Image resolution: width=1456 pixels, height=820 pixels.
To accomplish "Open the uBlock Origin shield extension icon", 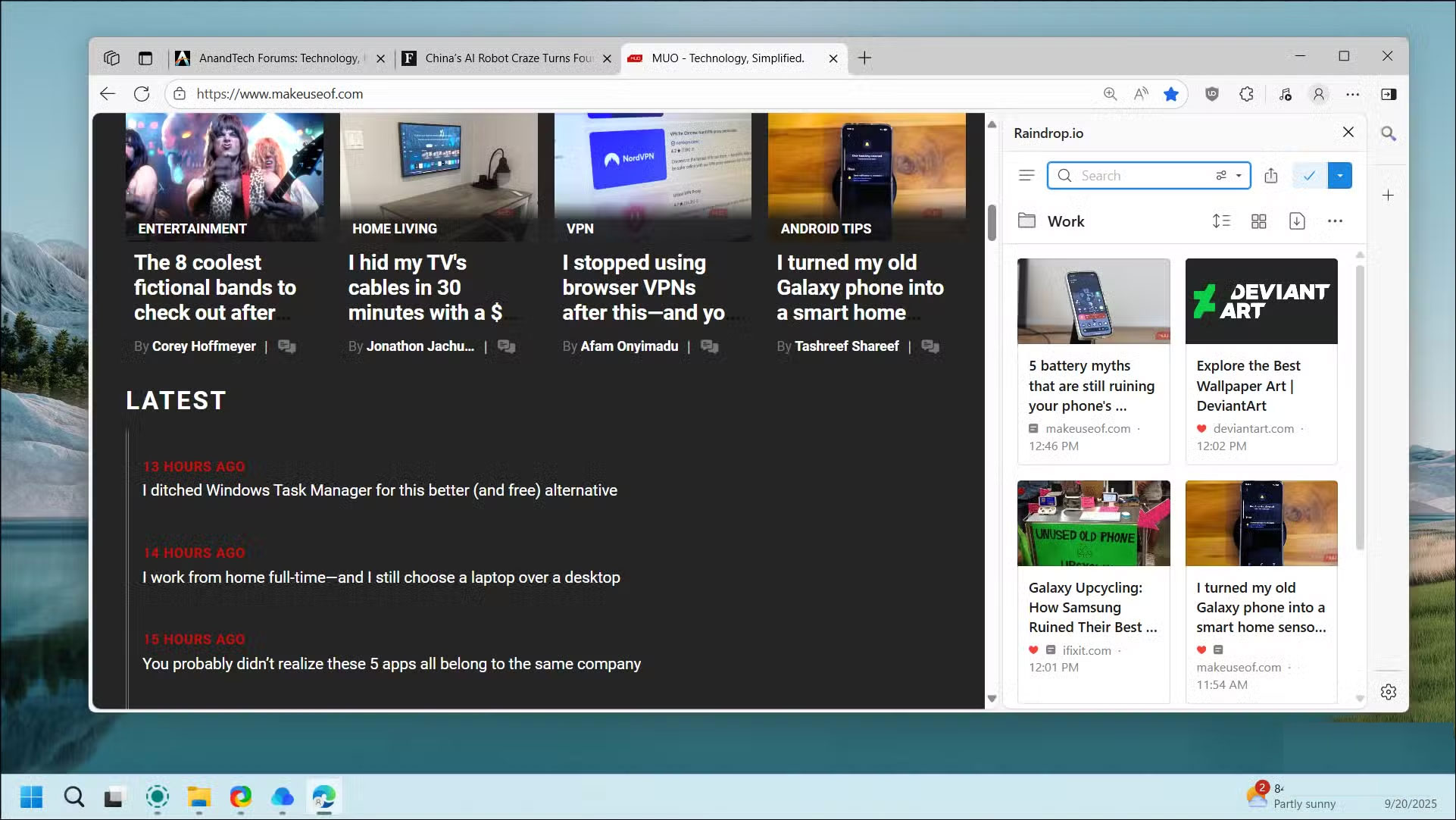I will 1211,94.
